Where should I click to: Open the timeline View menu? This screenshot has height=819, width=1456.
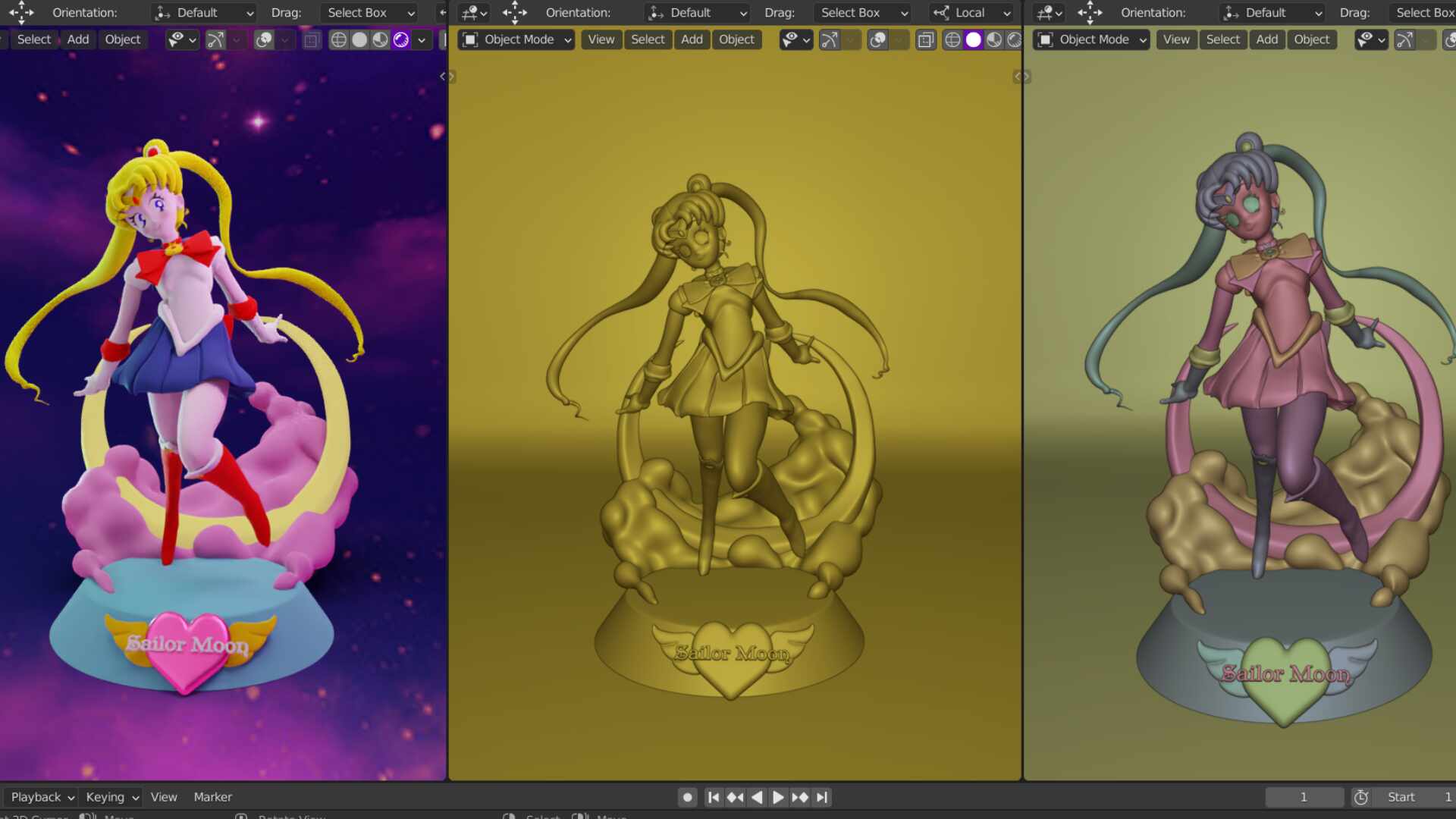tap(164, 797)
